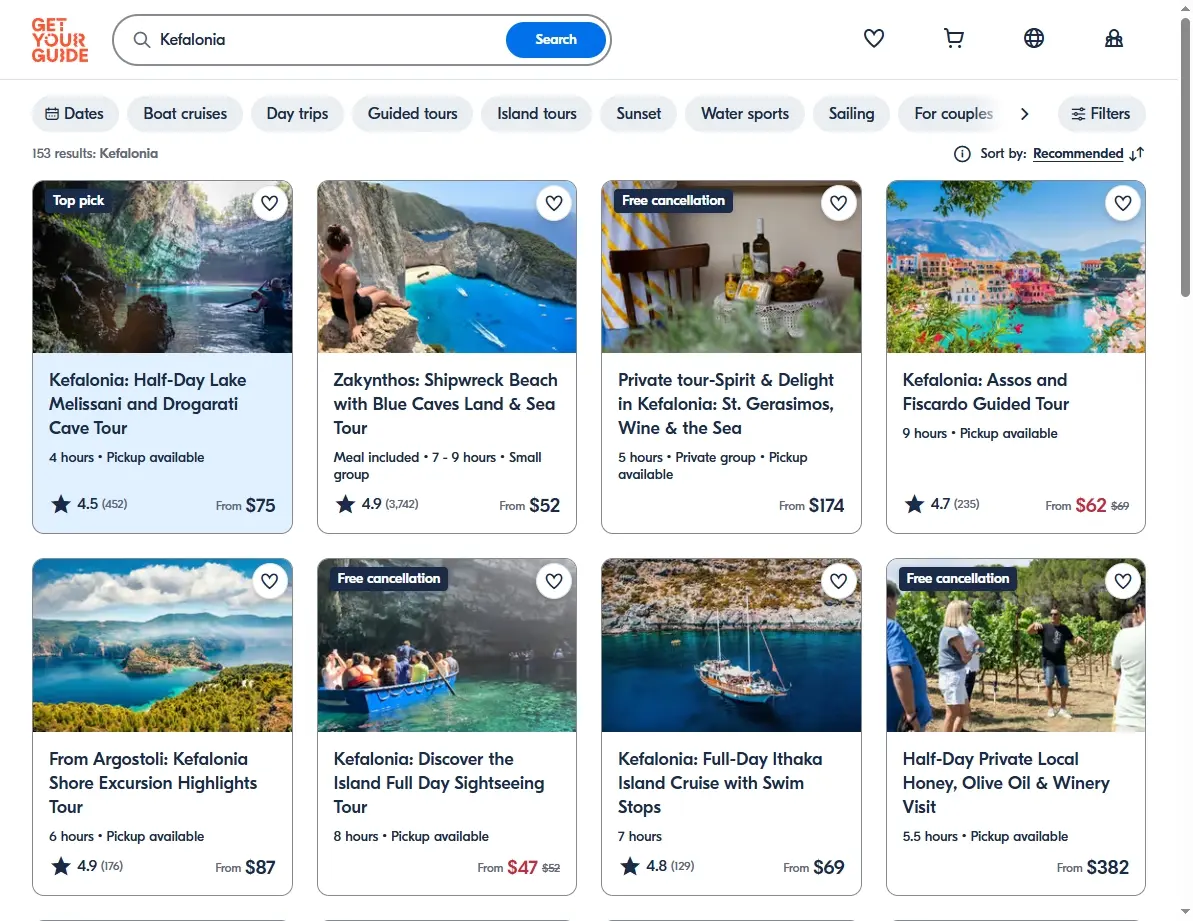Click the discounted $47 price
This screenshot has width=1193, height=921.
click(522, 867)
